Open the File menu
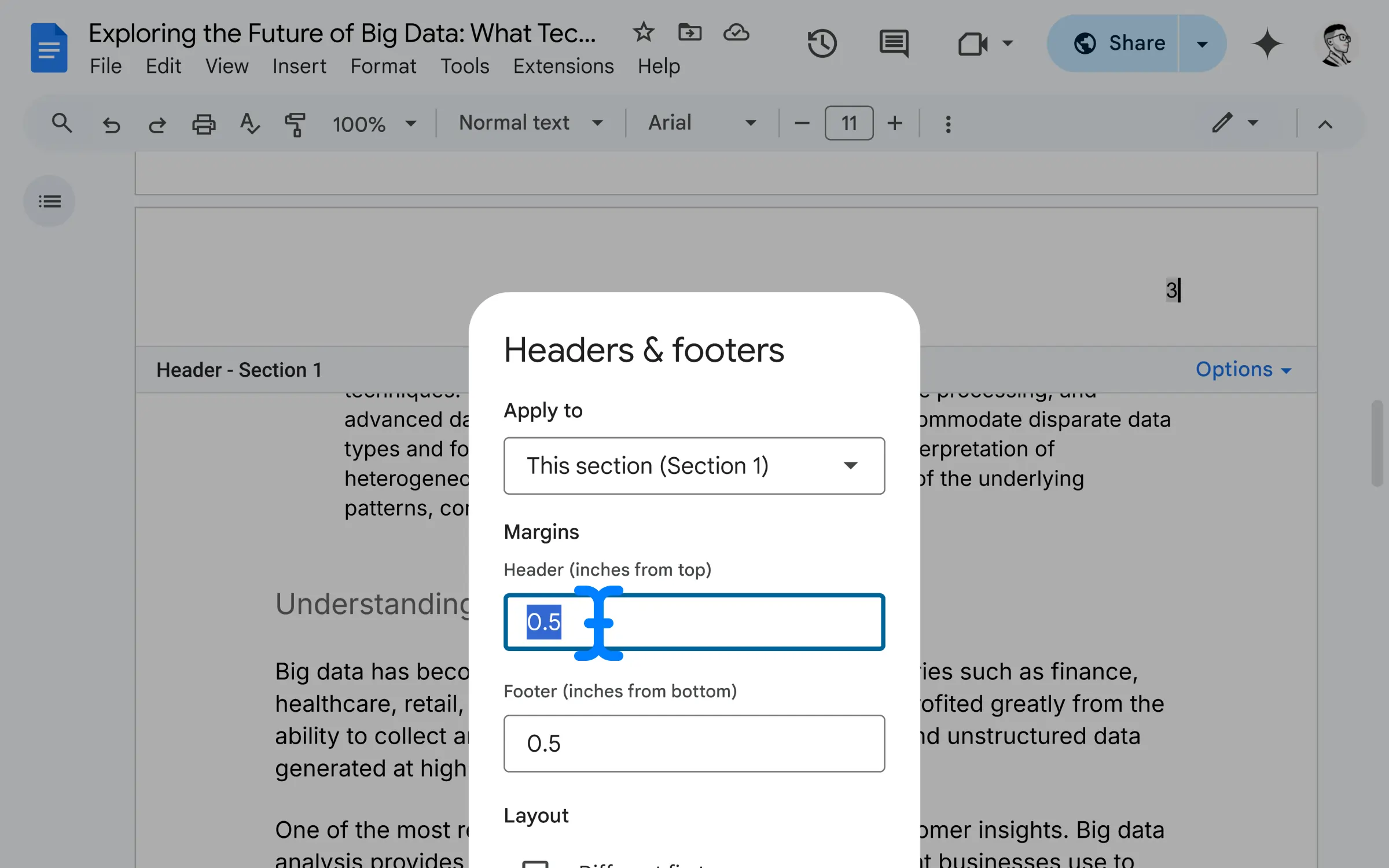This screenshot has height=868, width=1389. click(x=105, y=66)
